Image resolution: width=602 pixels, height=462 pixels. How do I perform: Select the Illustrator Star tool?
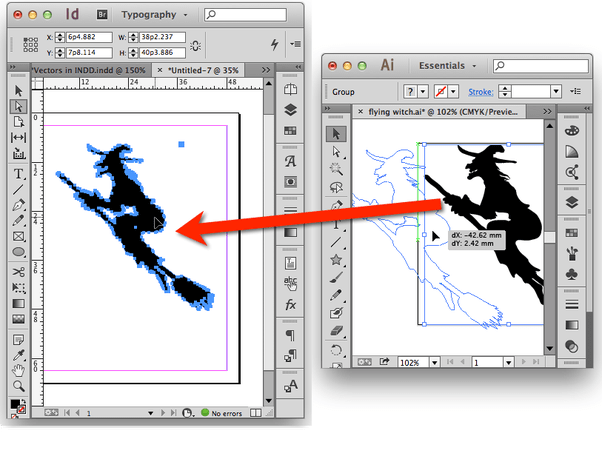[x=336, y=260]
